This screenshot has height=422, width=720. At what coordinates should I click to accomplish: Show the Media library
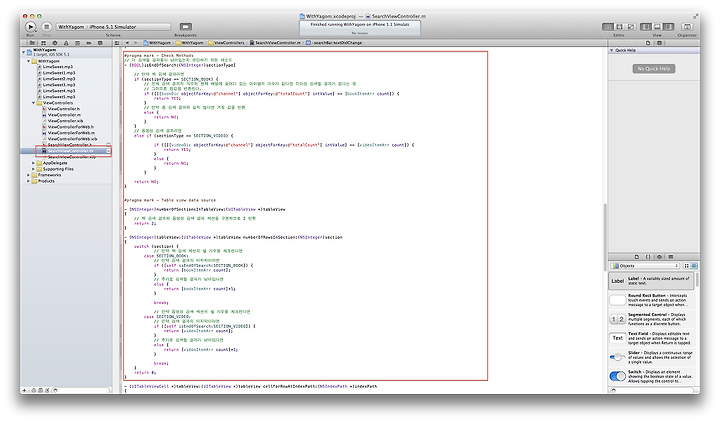[671, 257]
